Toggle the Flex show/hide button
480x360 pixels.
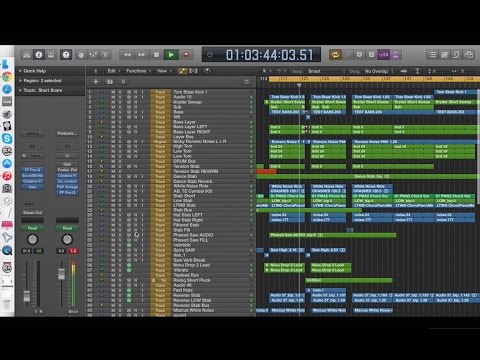point(193,71)
